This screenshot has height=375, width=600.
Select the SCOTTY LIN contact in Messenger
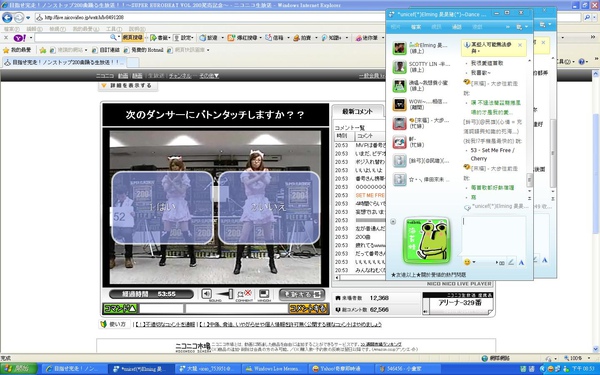[x=422, y=67]
